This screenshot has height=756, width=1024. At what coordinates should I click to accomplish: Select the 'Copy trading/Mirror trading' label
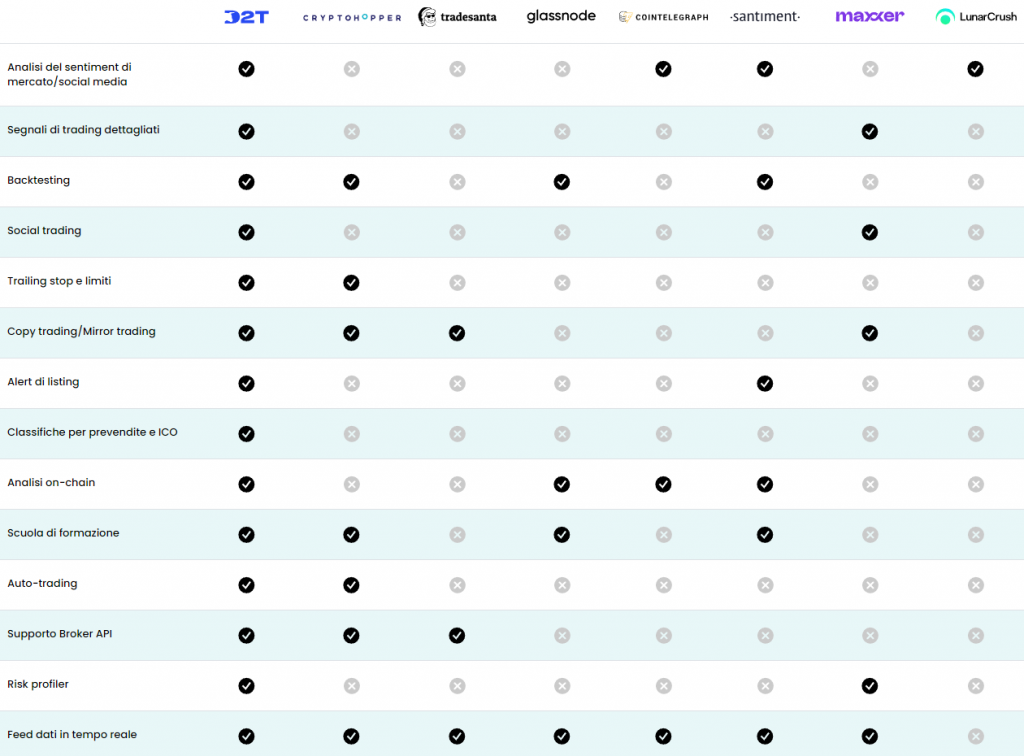(82, 332)
